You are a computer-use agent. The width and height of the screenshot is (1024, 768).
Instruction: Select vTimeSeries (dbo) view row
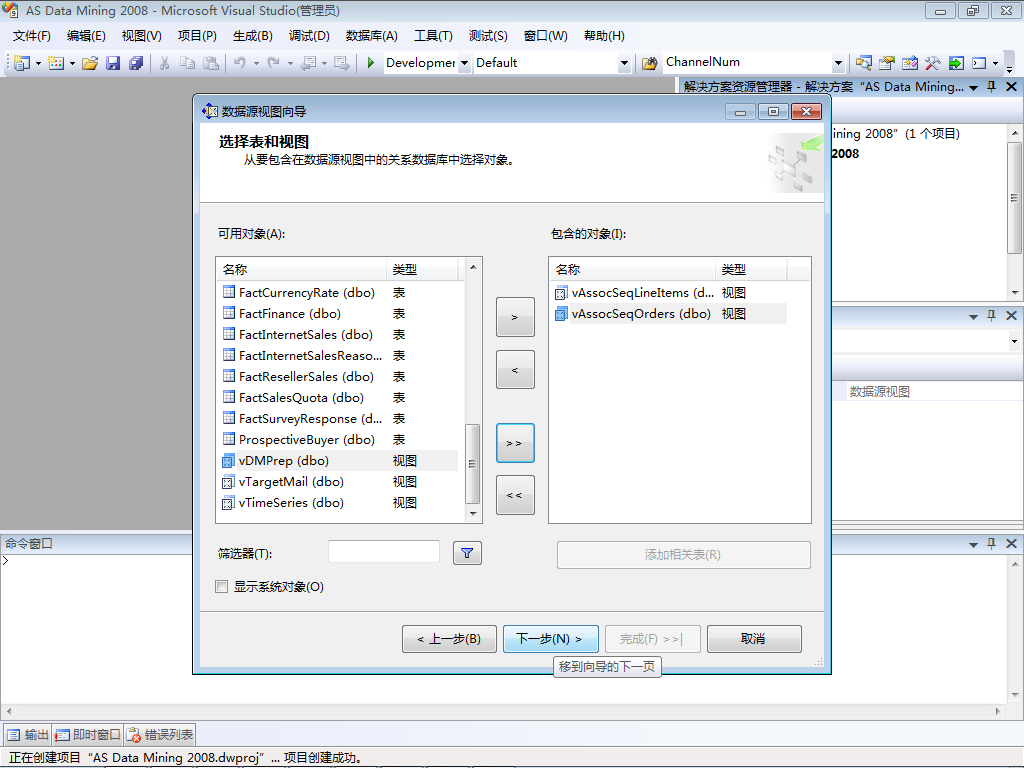coord(340,502)
